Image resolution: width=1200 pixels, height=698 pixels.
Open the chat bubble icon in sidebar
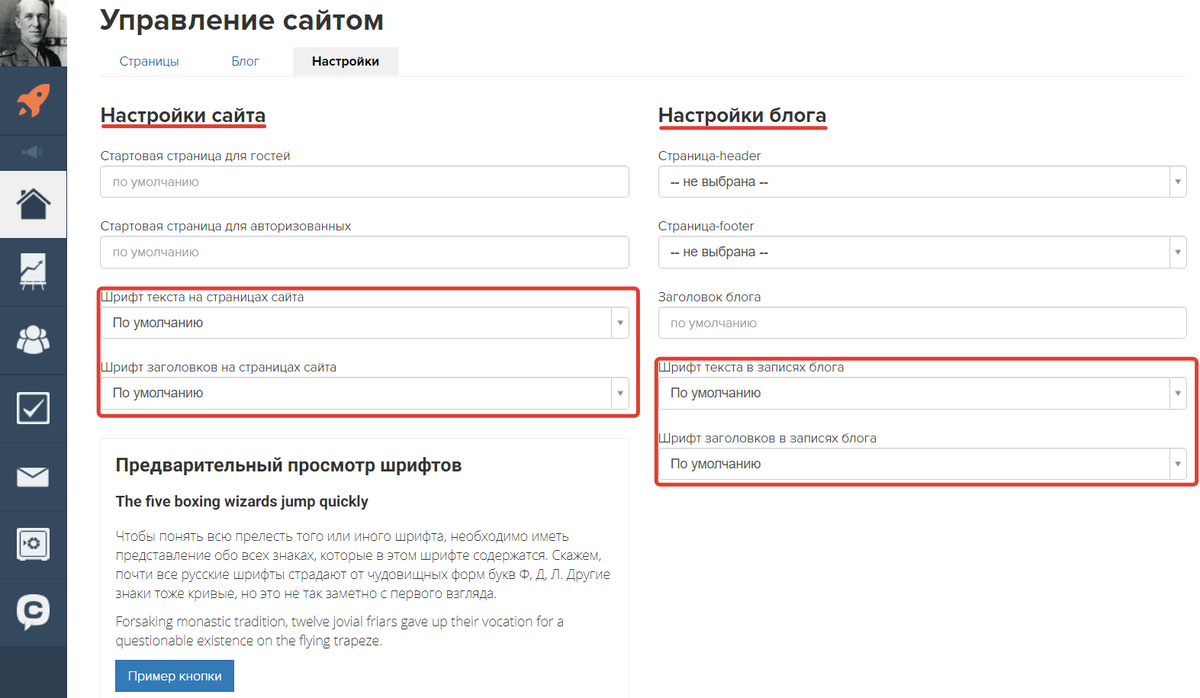[x=33, y=612]
